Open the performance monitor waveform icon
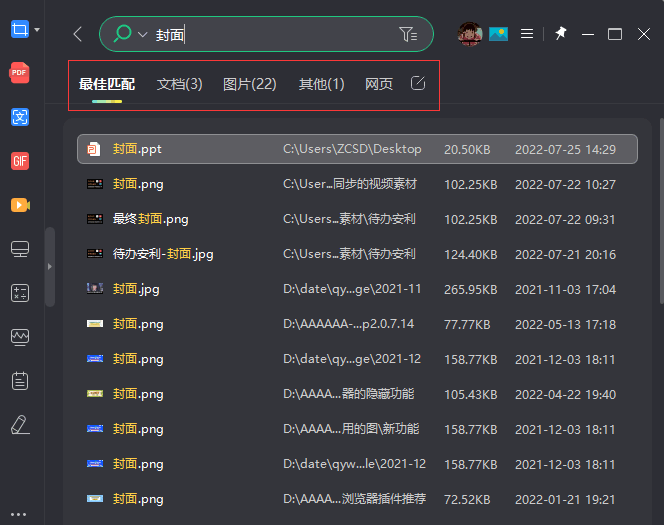The image size is (664, 525). point(20,337)
